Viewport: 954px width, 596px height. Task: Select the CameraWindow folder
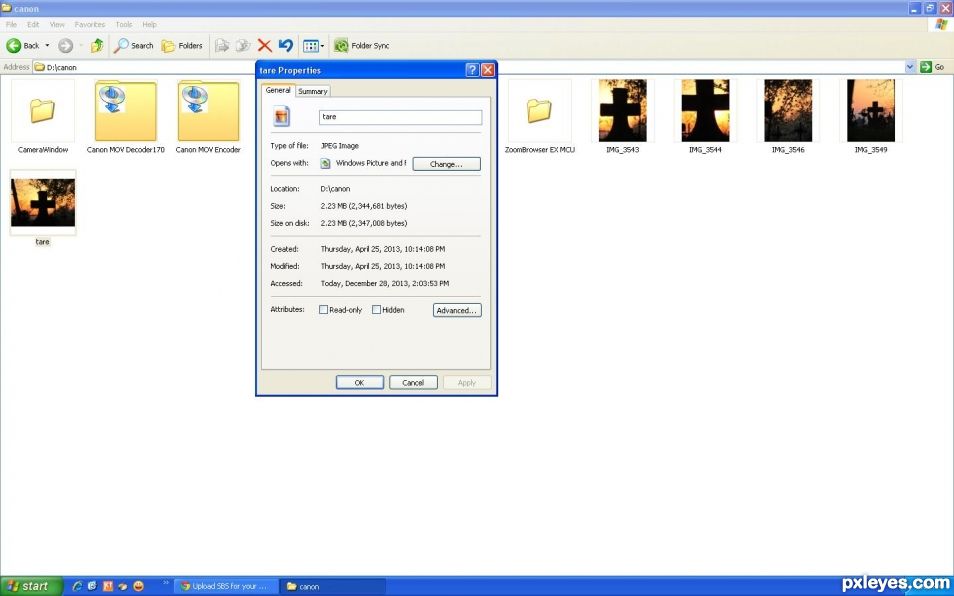pyautogui.click(x=43, y=117)
